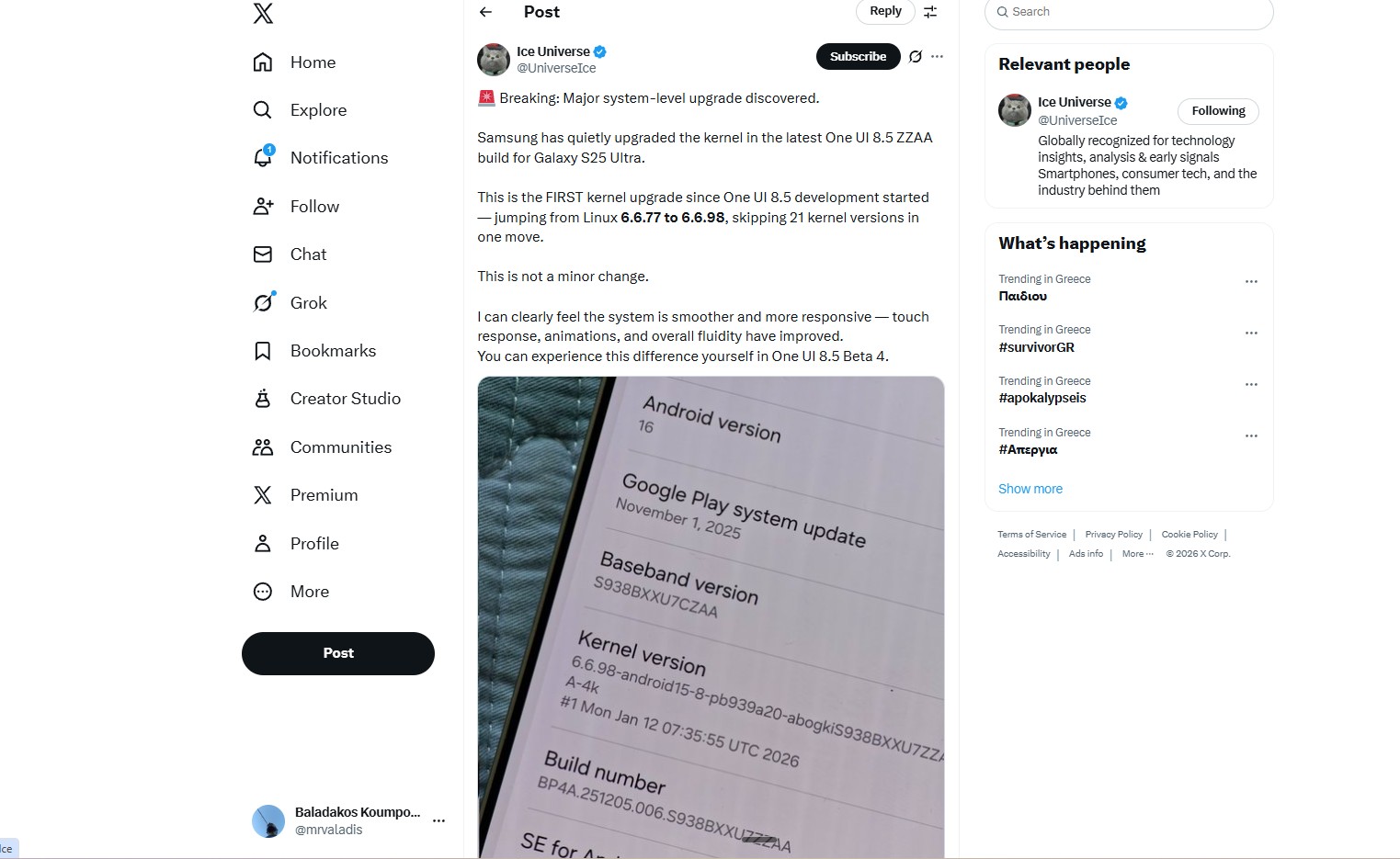This screenshot has width=1400, height=859.
Task: Go back using the arrow icon
Action: click(x=485, y=12)
